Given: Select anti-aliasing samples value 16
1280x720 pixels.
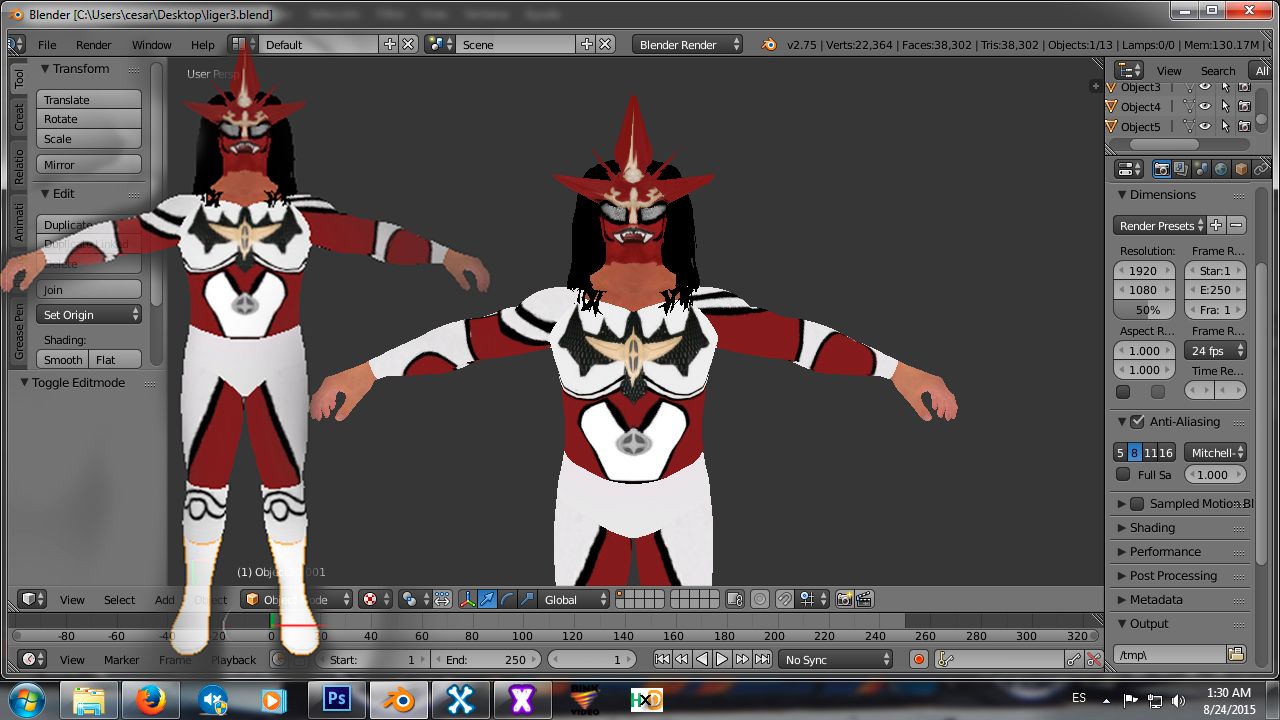Looking at the screenshot, I should pos(1166,453).
